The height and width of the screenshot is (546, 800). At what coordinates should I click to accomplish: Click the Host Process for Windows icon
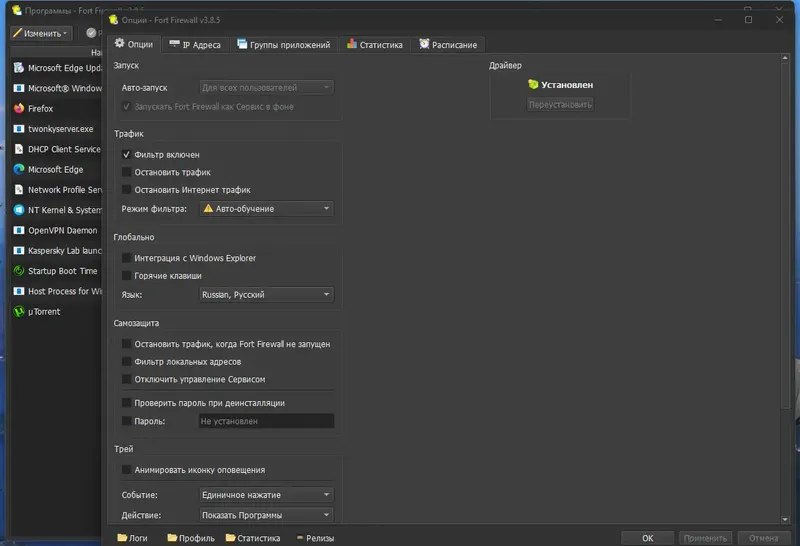[x=19, y=291]
